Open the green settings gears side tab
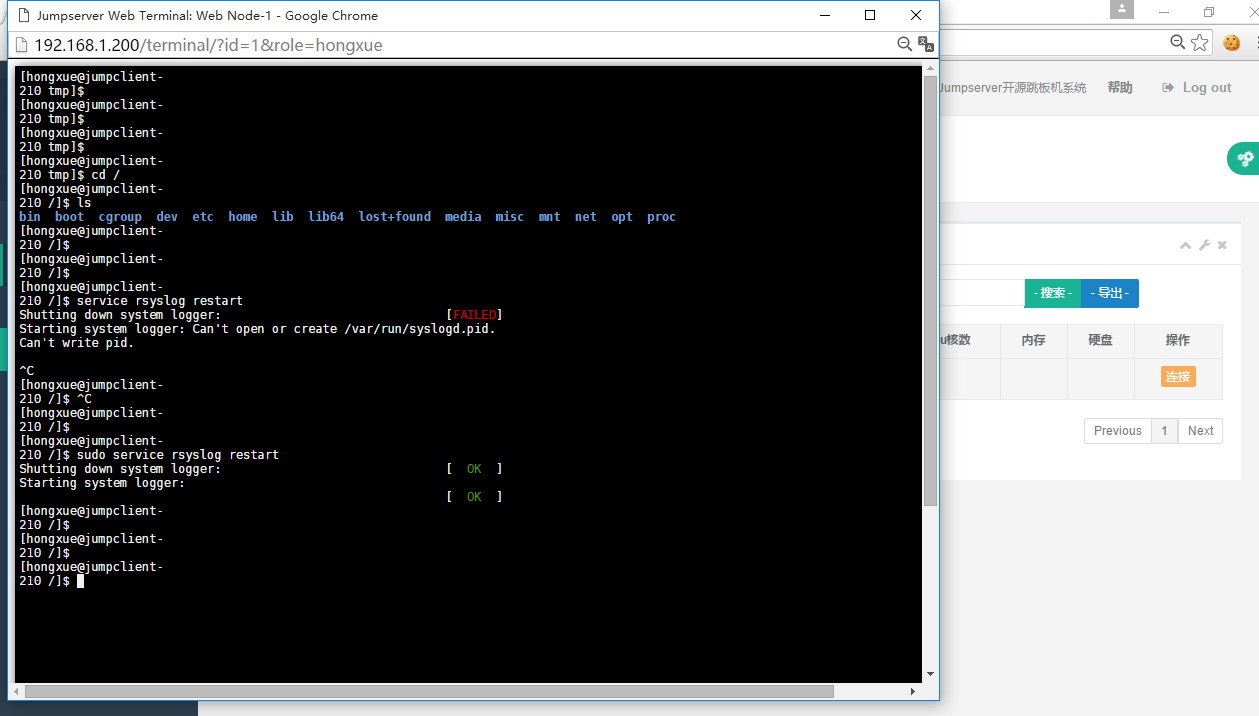1259x716 pixels. point(1244,158)
